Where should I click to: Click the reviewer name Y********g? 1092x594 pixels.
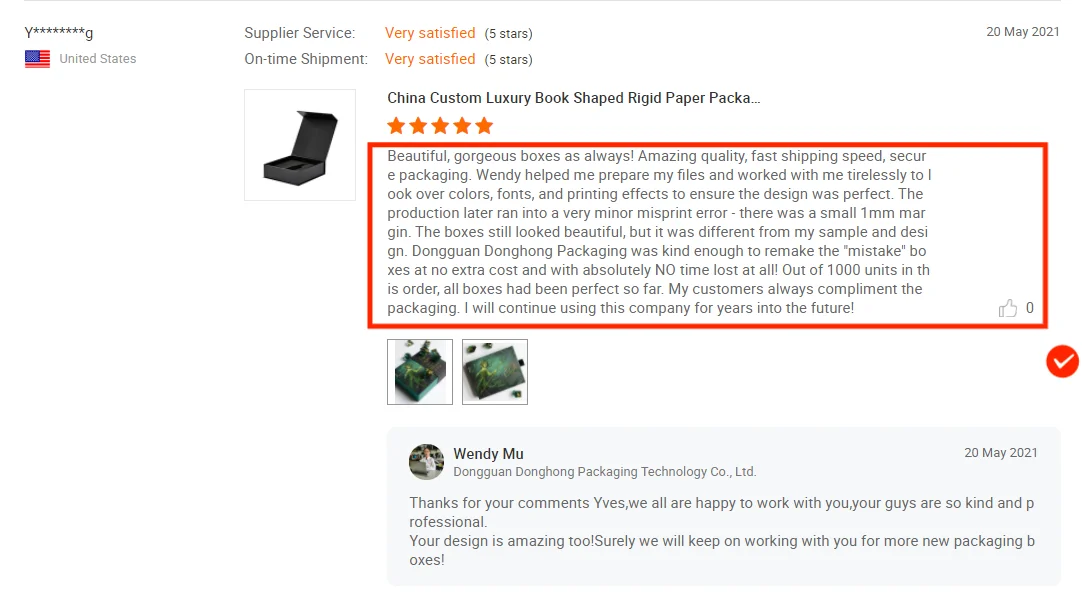click(58, 33)
